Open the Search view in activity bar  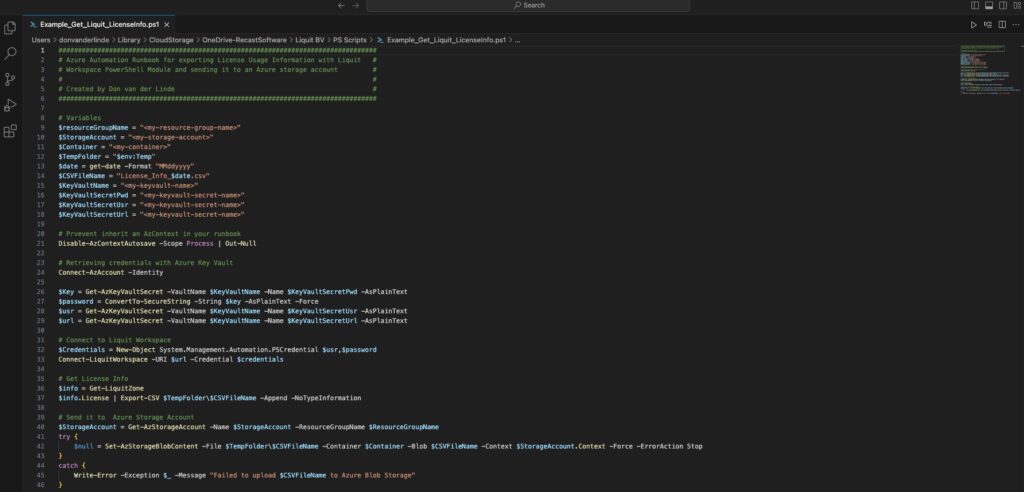pos(11,54)
